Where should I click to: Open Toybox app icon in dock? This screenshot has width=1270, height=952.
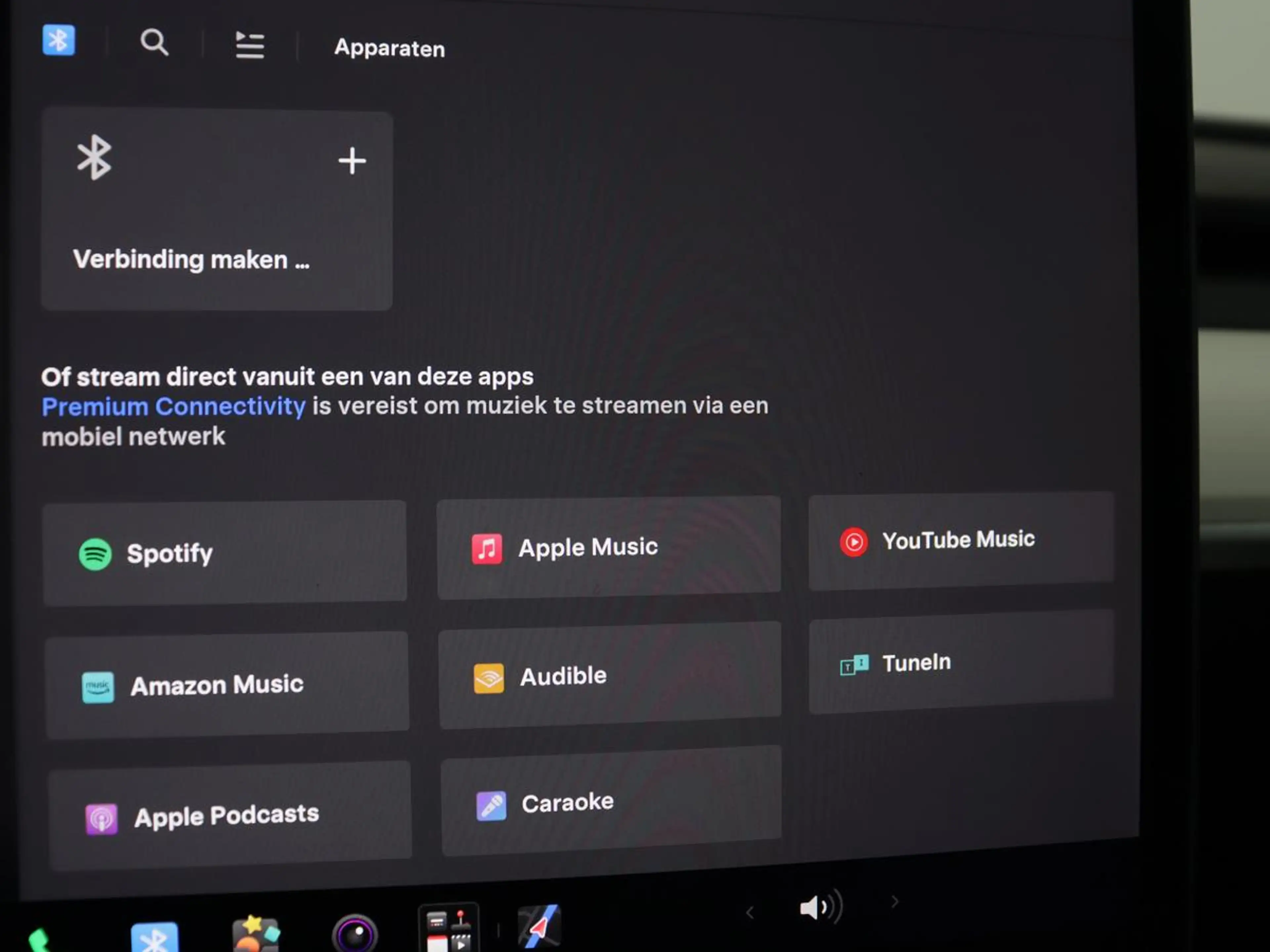pos(256,934)
